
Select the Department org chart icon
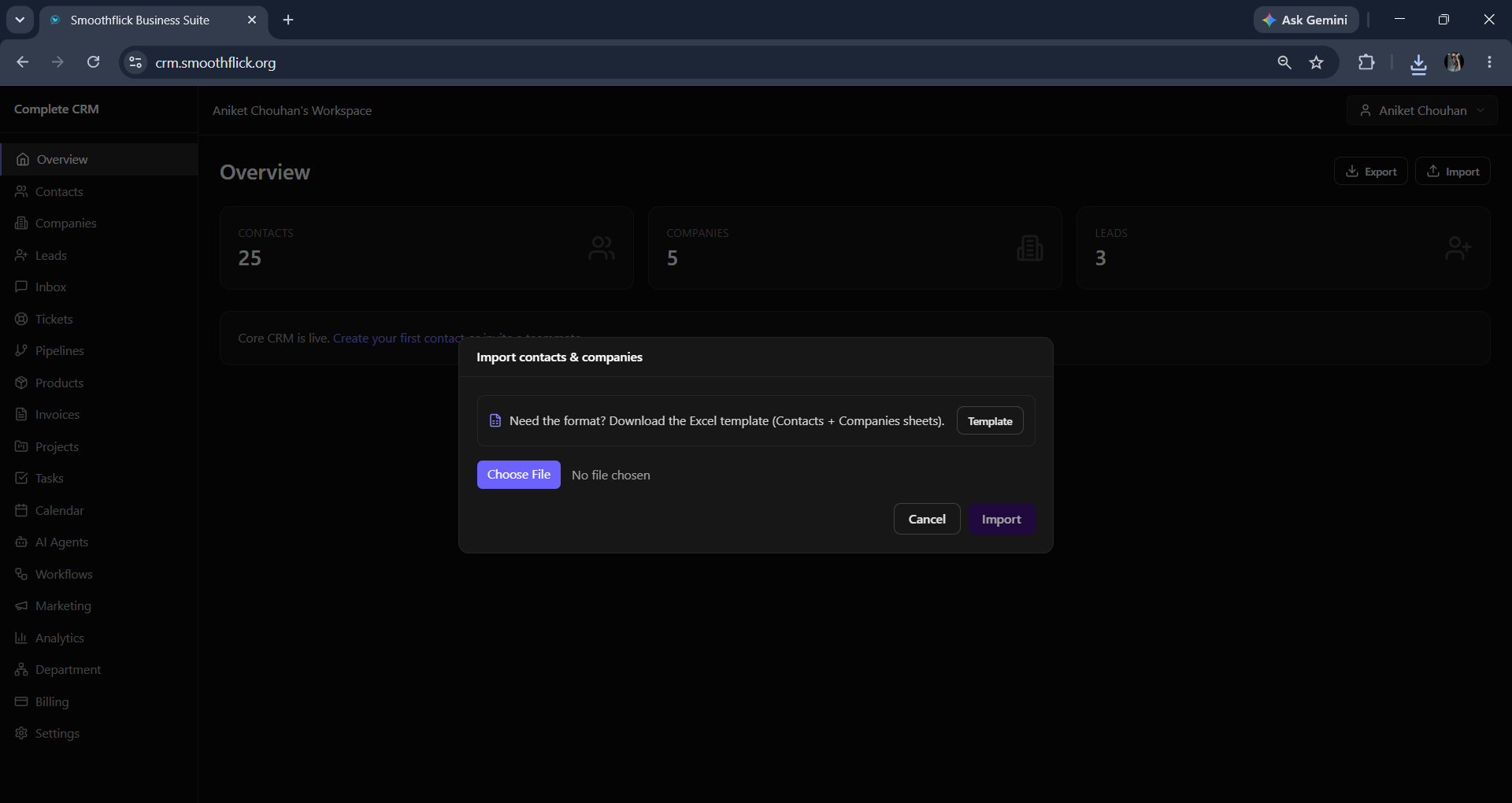(21, 669)
